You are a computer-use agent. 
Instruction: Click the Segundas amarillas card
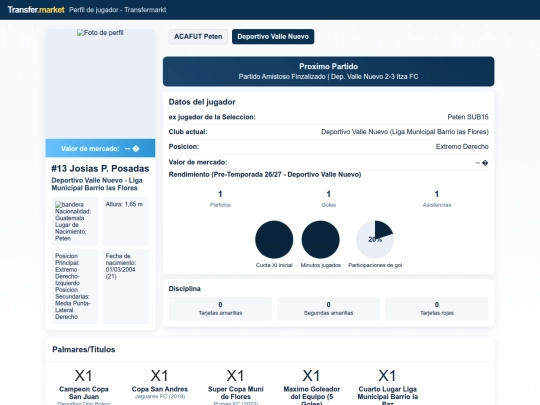click(x=329, y=309)
